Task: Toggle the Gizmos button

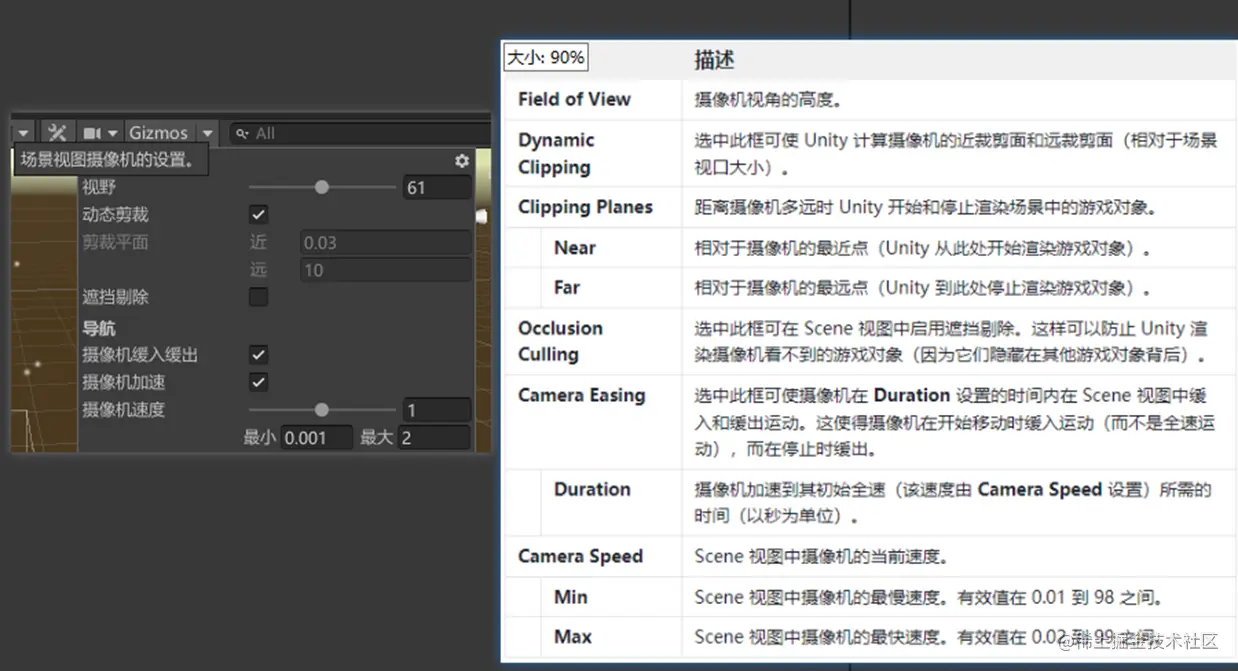Action: pos(158,133)
